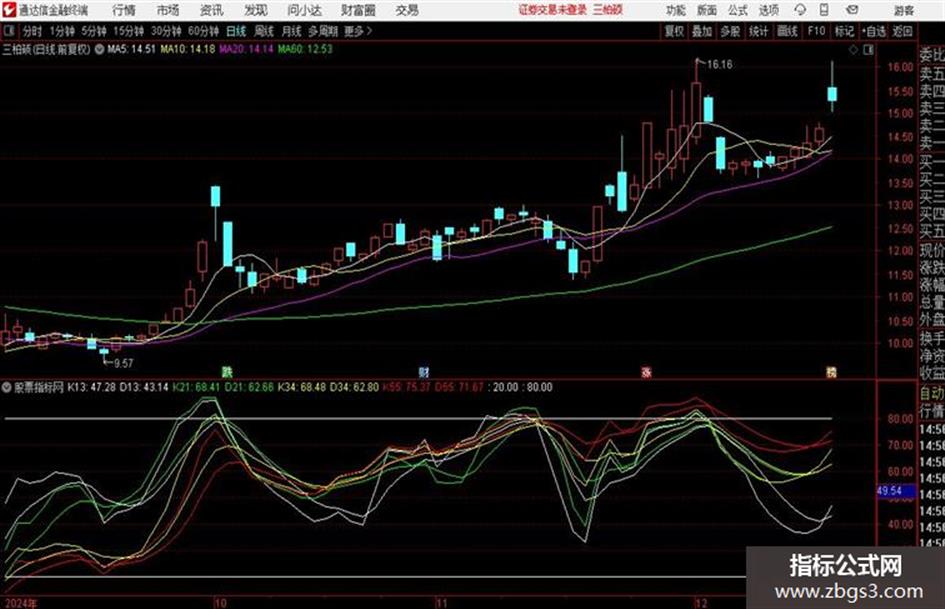Click MA5: 14.51 label

131,49
